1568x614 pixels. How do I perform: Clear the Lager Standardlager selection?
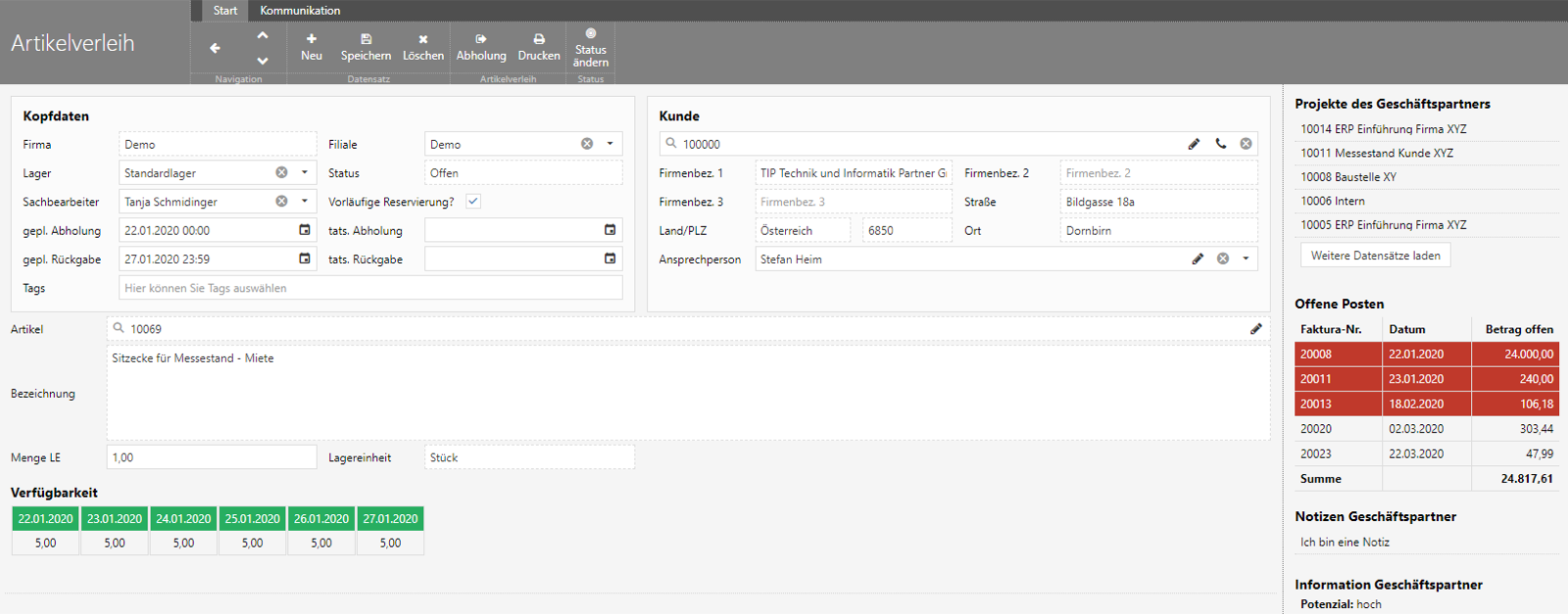[281, 172]
